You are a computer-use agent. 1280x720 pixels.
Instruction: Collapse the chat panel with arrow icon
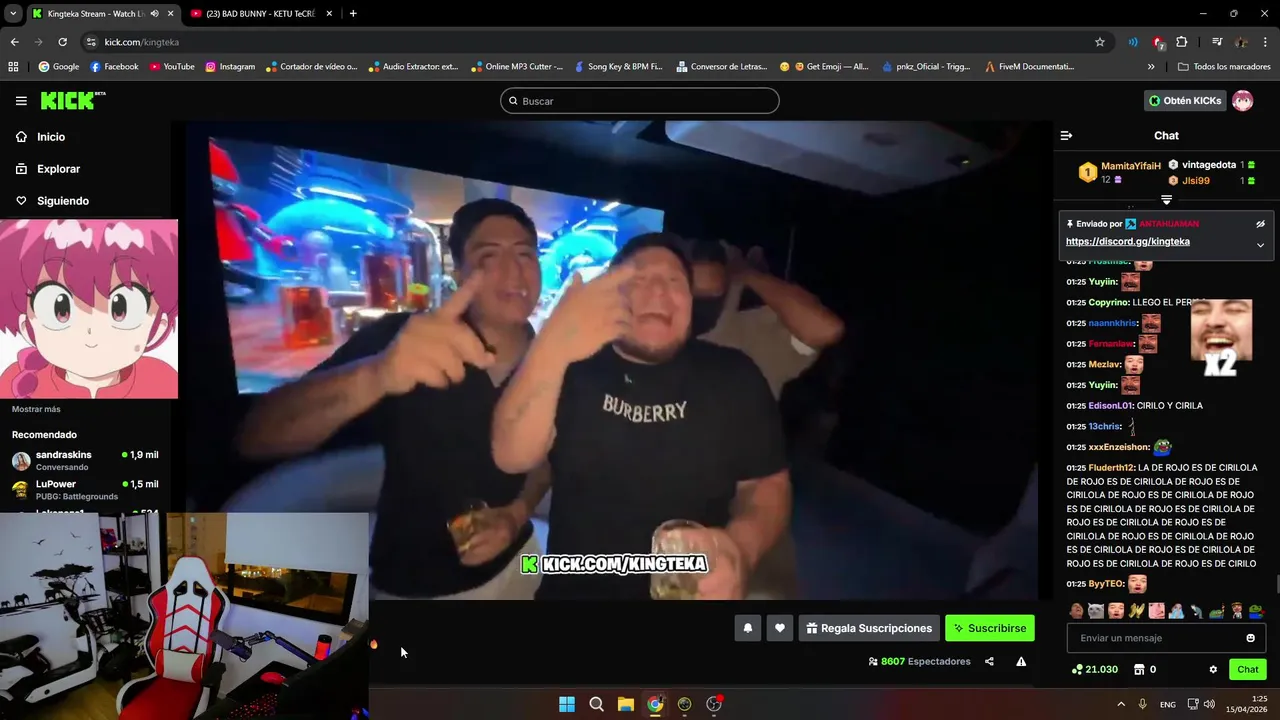click(x=1066, y=135)
